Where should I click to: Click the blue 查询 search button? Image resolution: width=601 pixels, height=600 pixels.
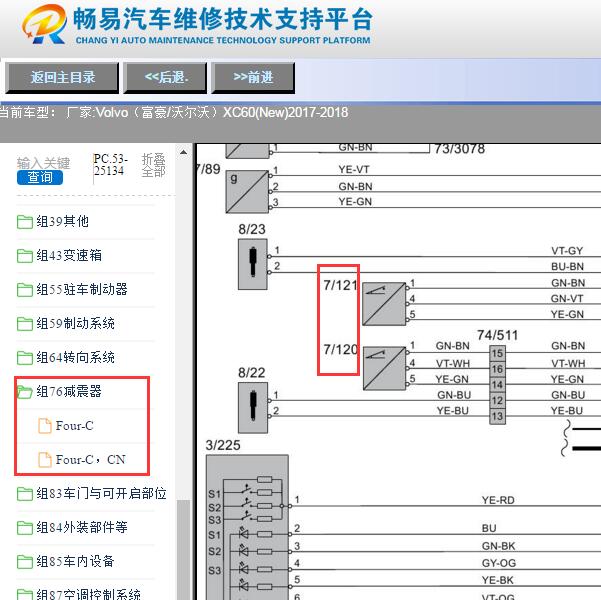[40, 177]
